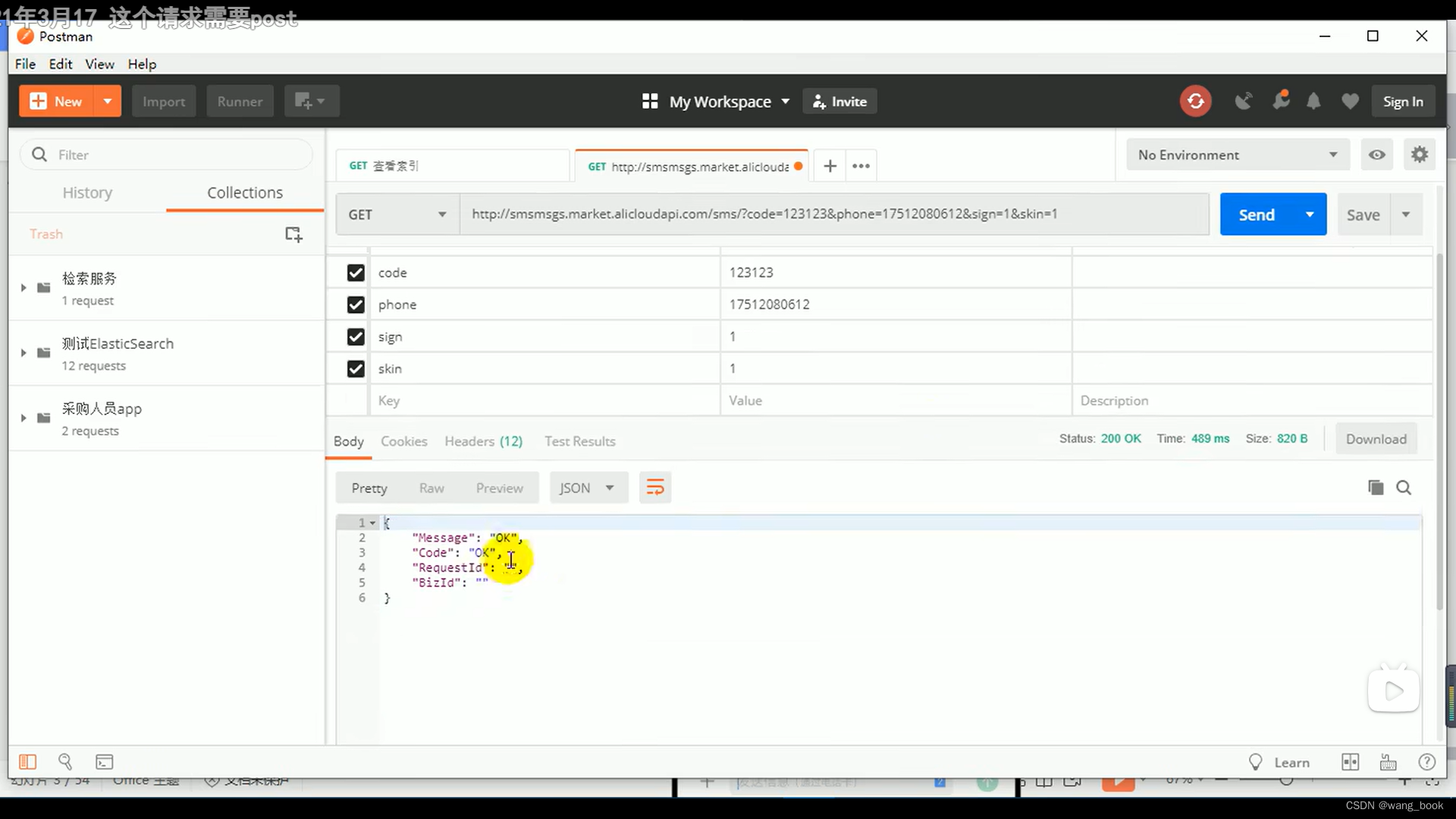The image size is (1456, 819).
Task: Uncheck the sign parameter checkbox
Action: click(x=356, y=337)
